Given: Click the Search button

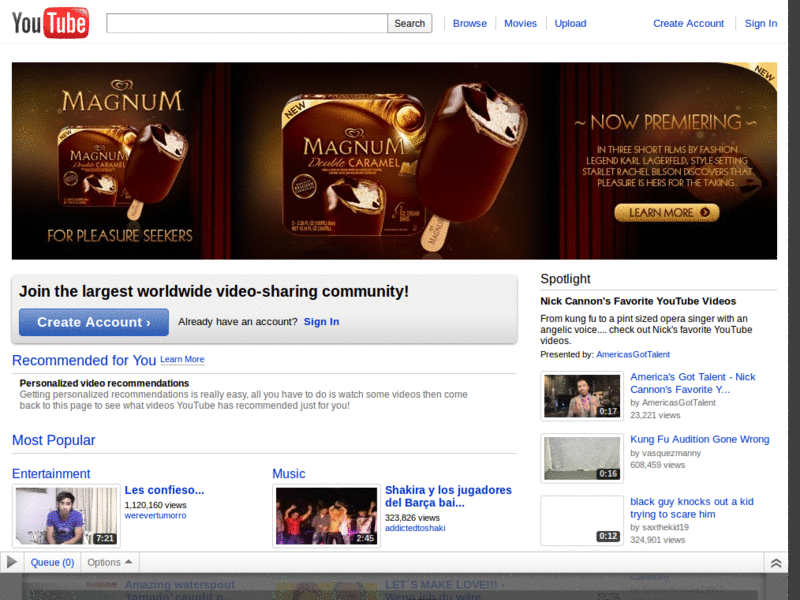Looking at the screenshot, I should pyautogui.click(x=410, y=23).
